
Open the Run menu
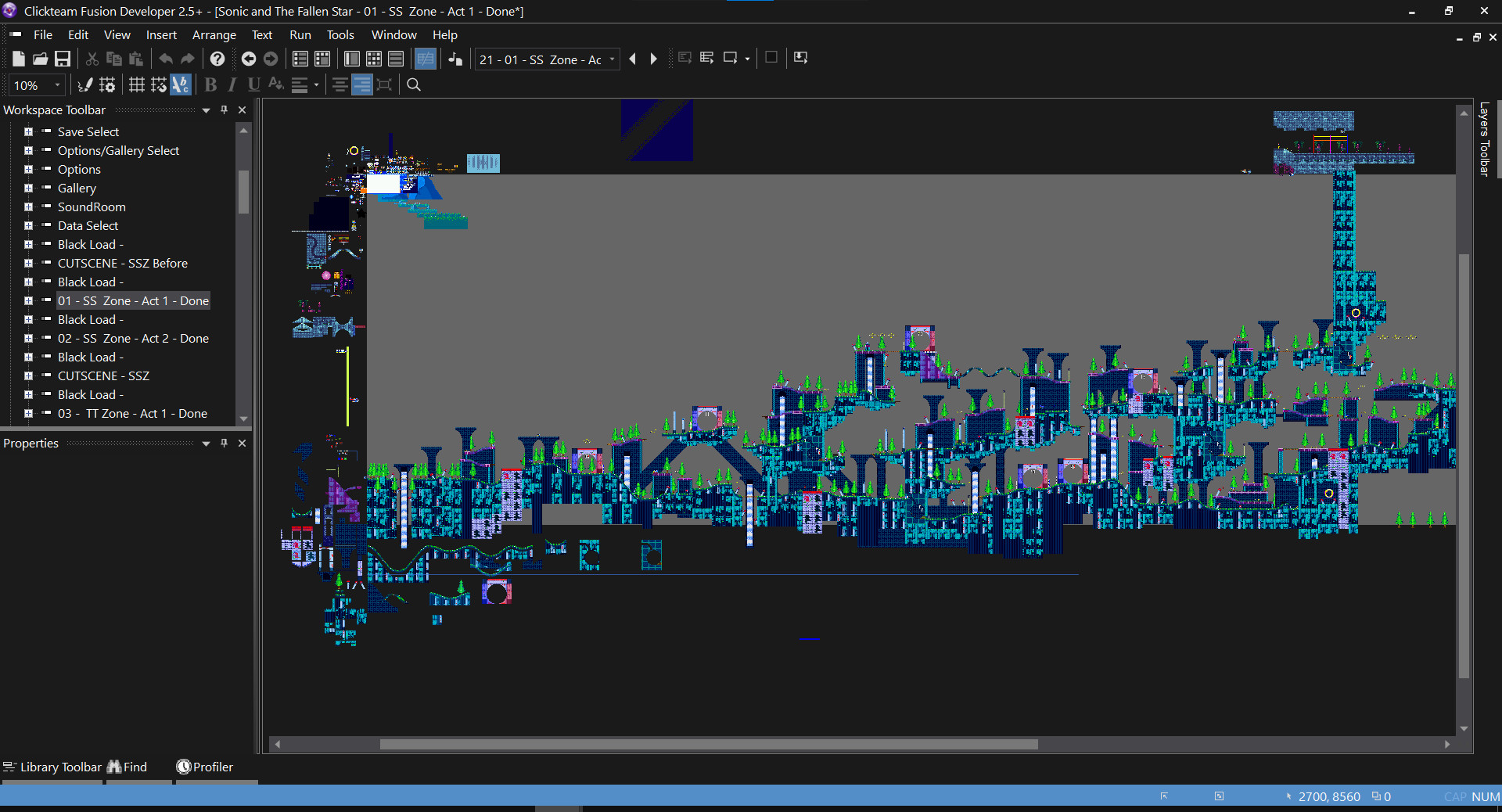300,34
